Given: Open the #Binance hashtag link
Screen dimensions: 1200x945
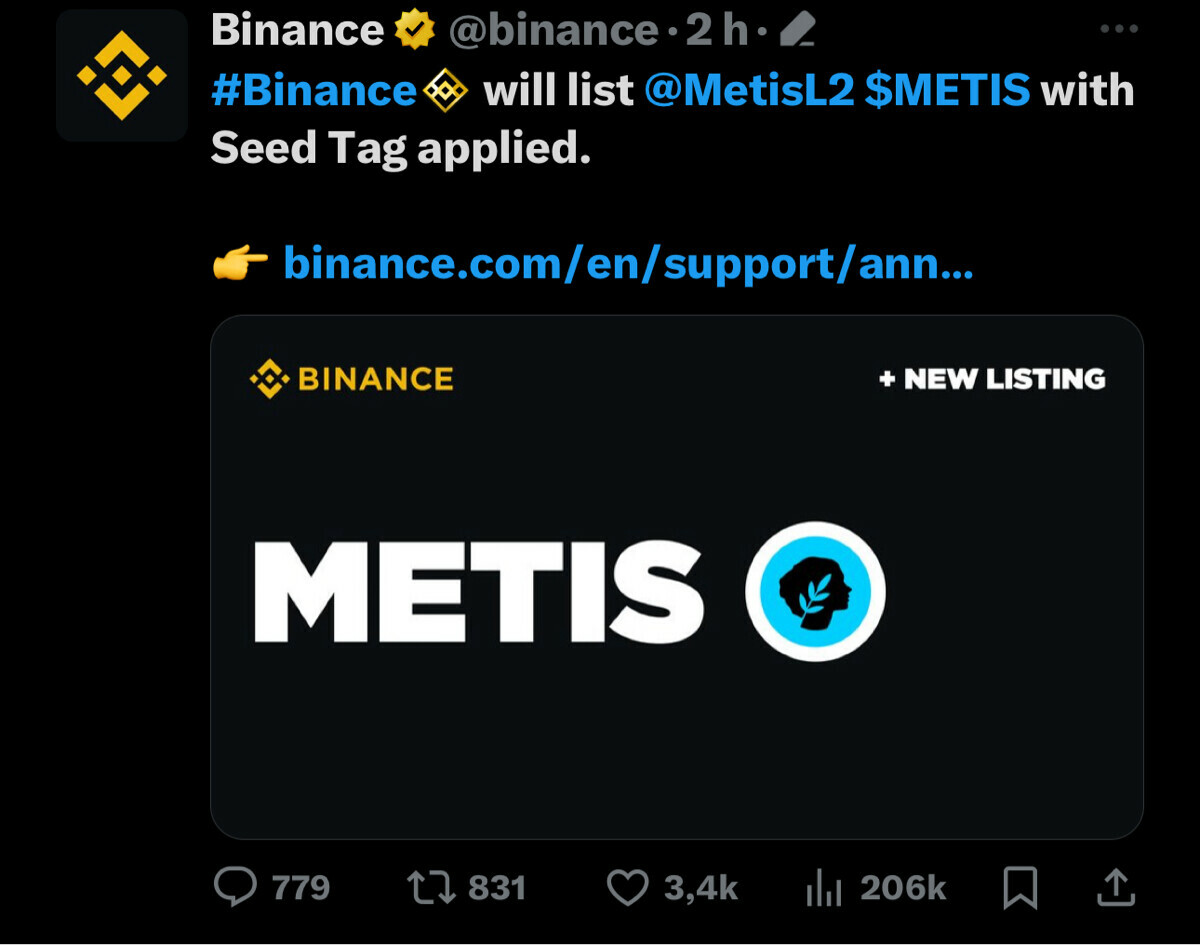Looking at the screenshot, I should point(313,91).
